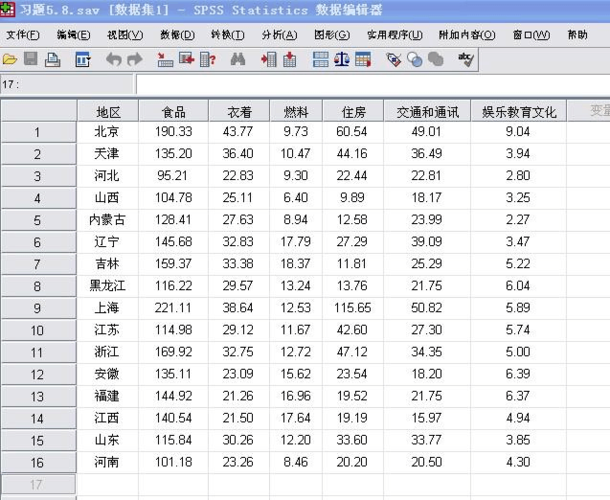Click the cell containing 北京
Screen dimensions: 610x500
[x=108, y=132]
